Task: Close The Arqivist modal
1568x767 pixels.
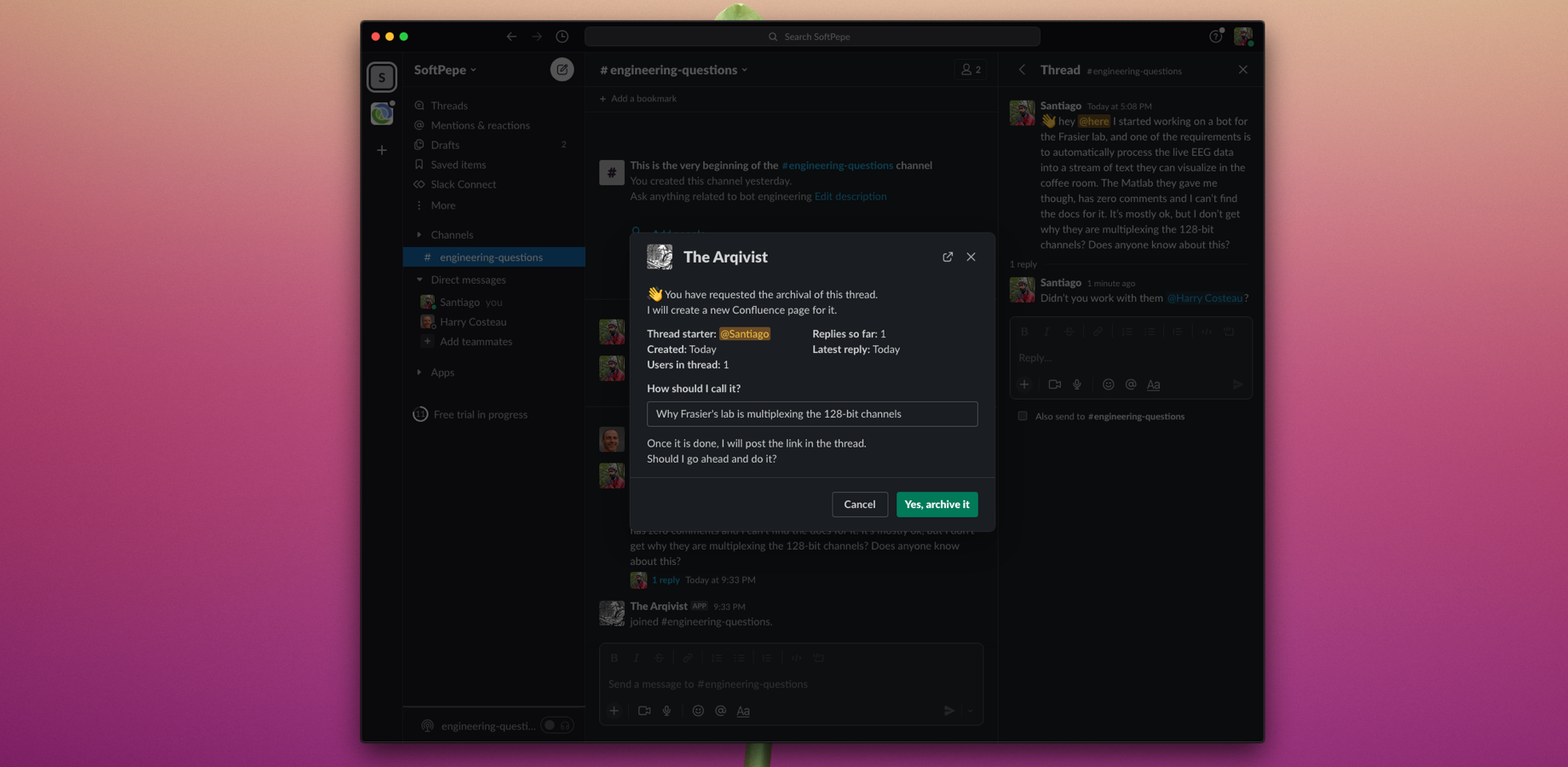Action: coord(971,257)
